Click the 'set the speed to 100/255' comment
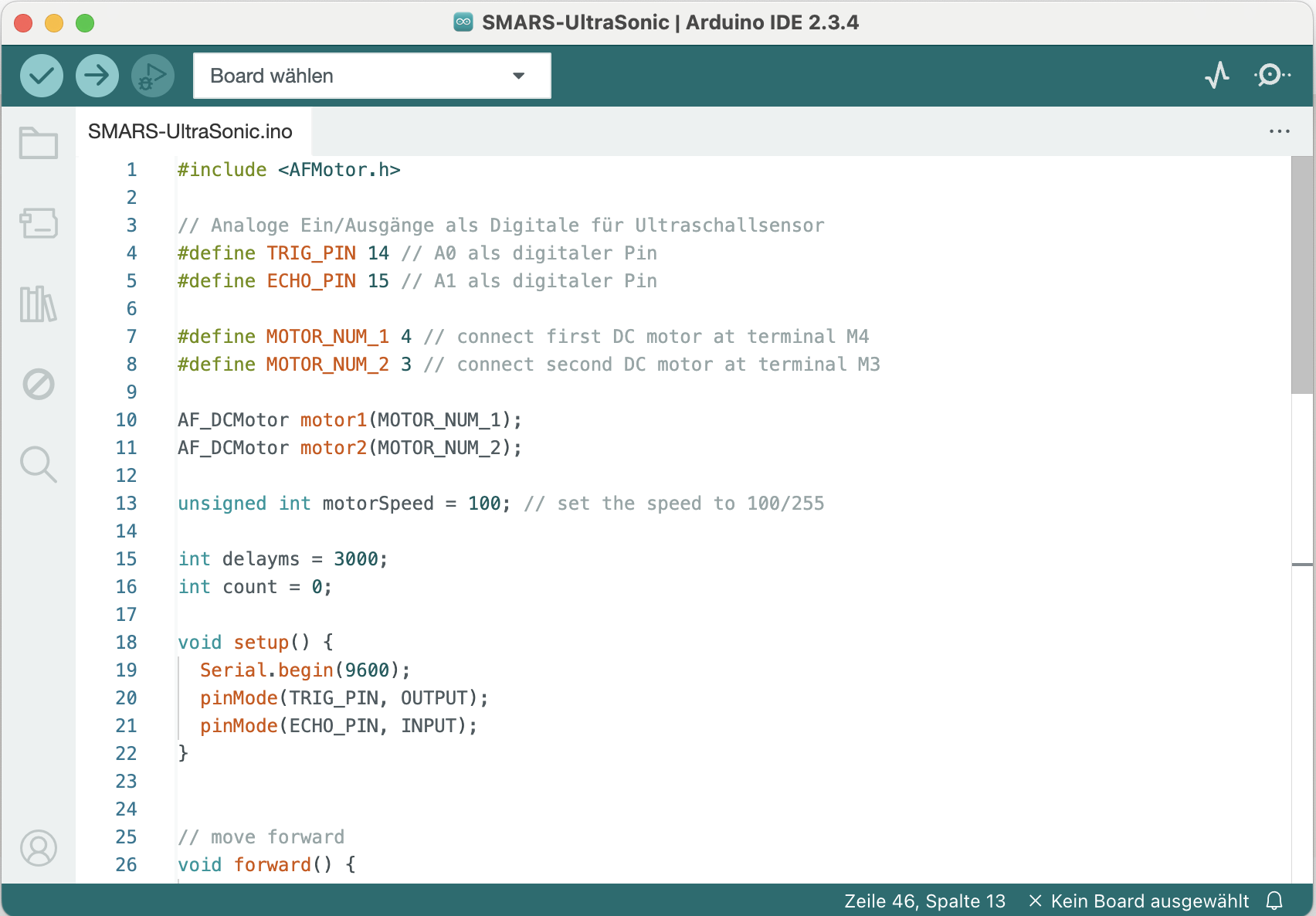Screen dimensions: 1316x916 [x=674, y=504]
